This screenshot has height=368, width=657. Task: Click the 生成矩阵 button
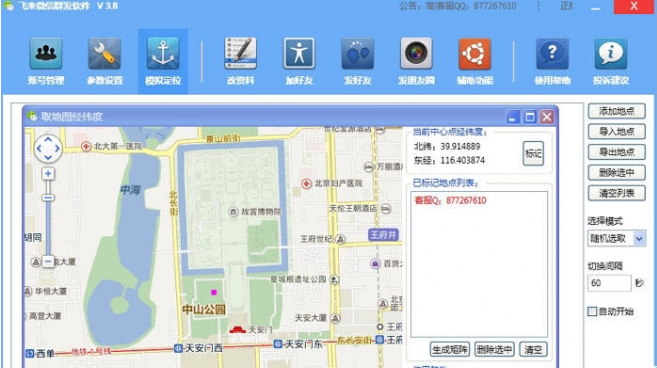450,350
